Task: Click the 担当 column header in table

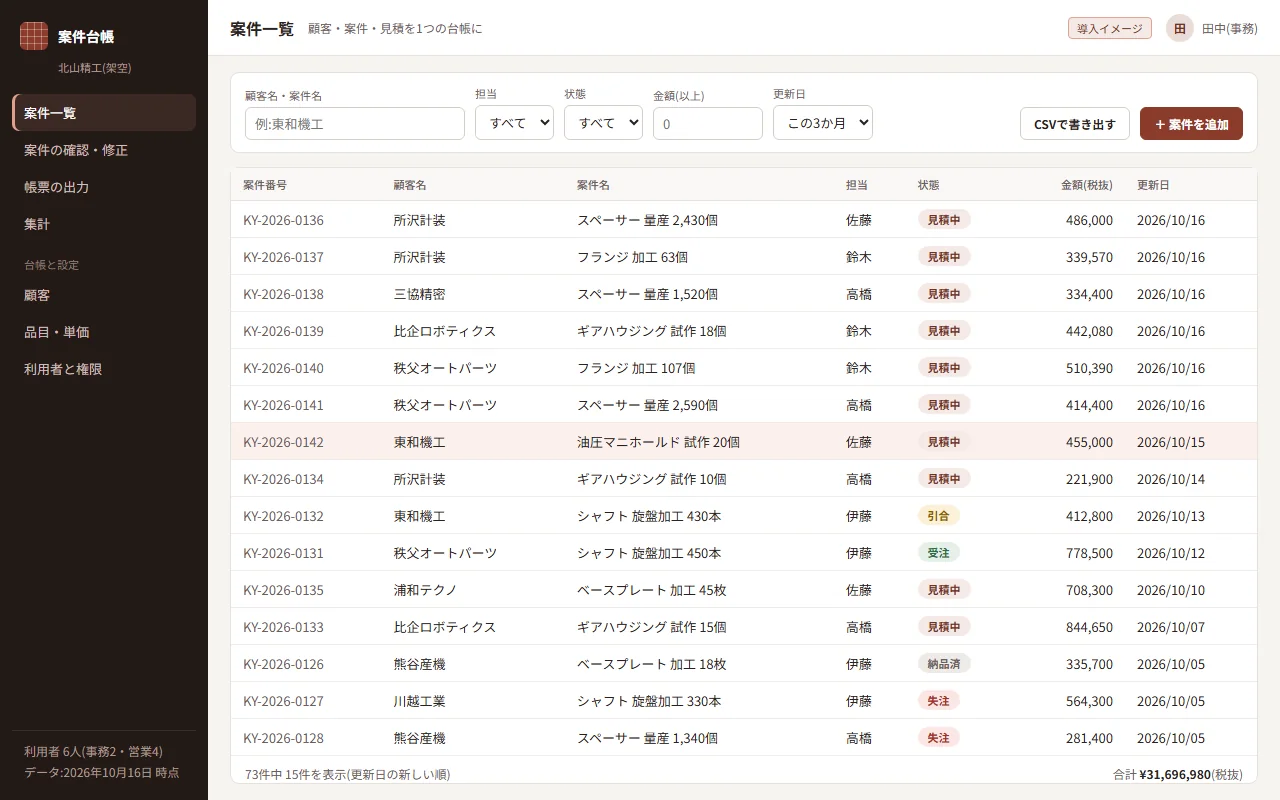Action: pos(857,185)
